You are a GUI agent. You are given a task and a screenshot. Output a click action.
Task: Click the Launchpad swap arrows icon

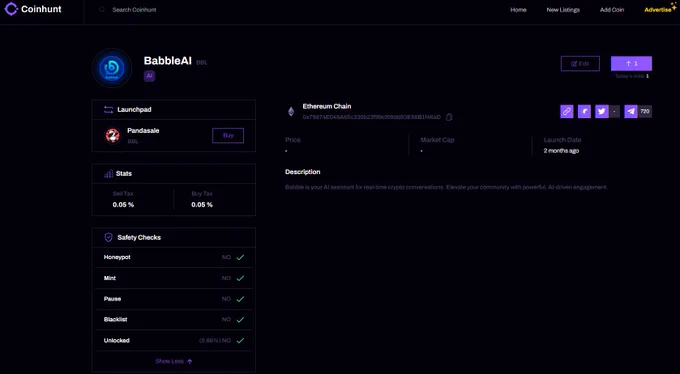point(108,110)
